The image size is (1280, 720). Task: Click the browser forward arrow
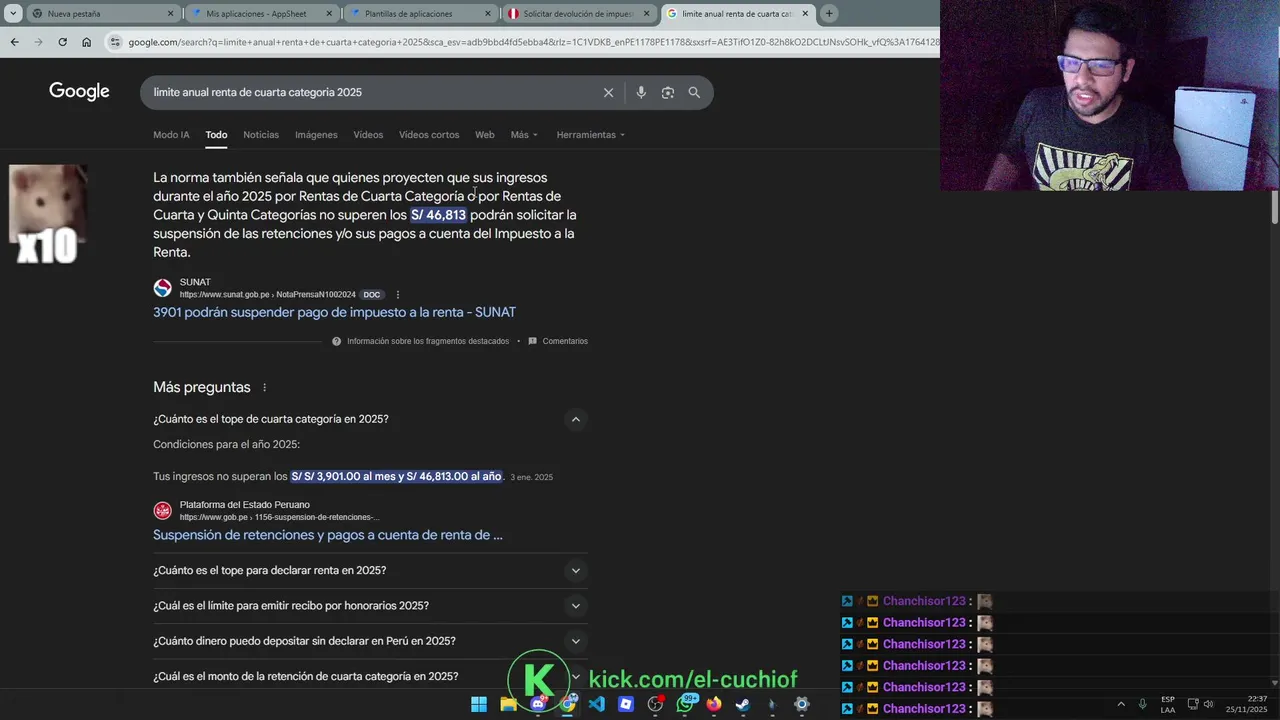click(x=38, y=42)
